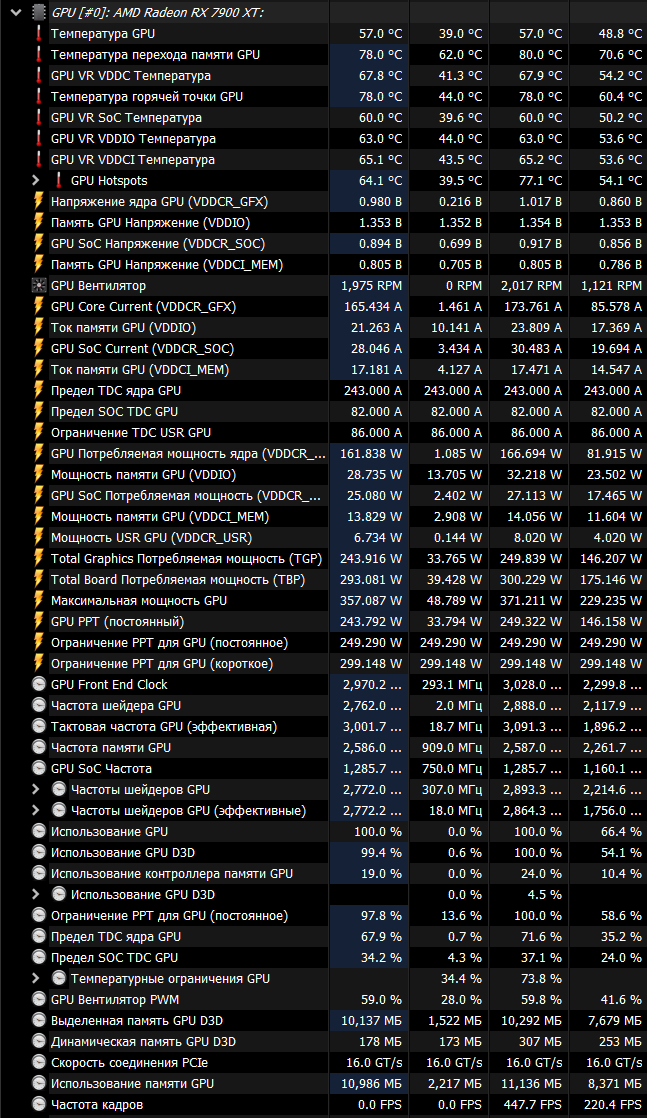Screen dimensions: 647x1118
Task: Click lightning icon of GPU Core Current (VDDCR_GFX)
Action: [x=39, y=307]
